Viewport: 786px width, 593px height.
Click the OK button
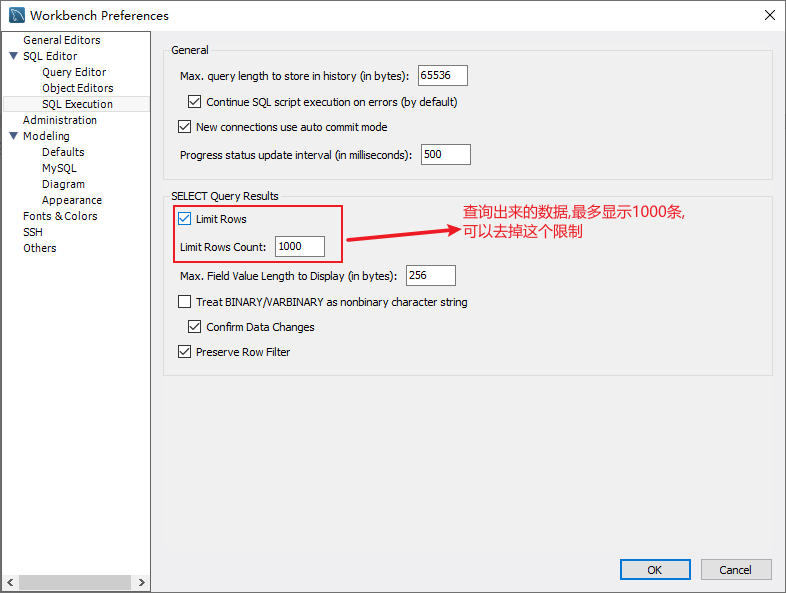[655, 570]
